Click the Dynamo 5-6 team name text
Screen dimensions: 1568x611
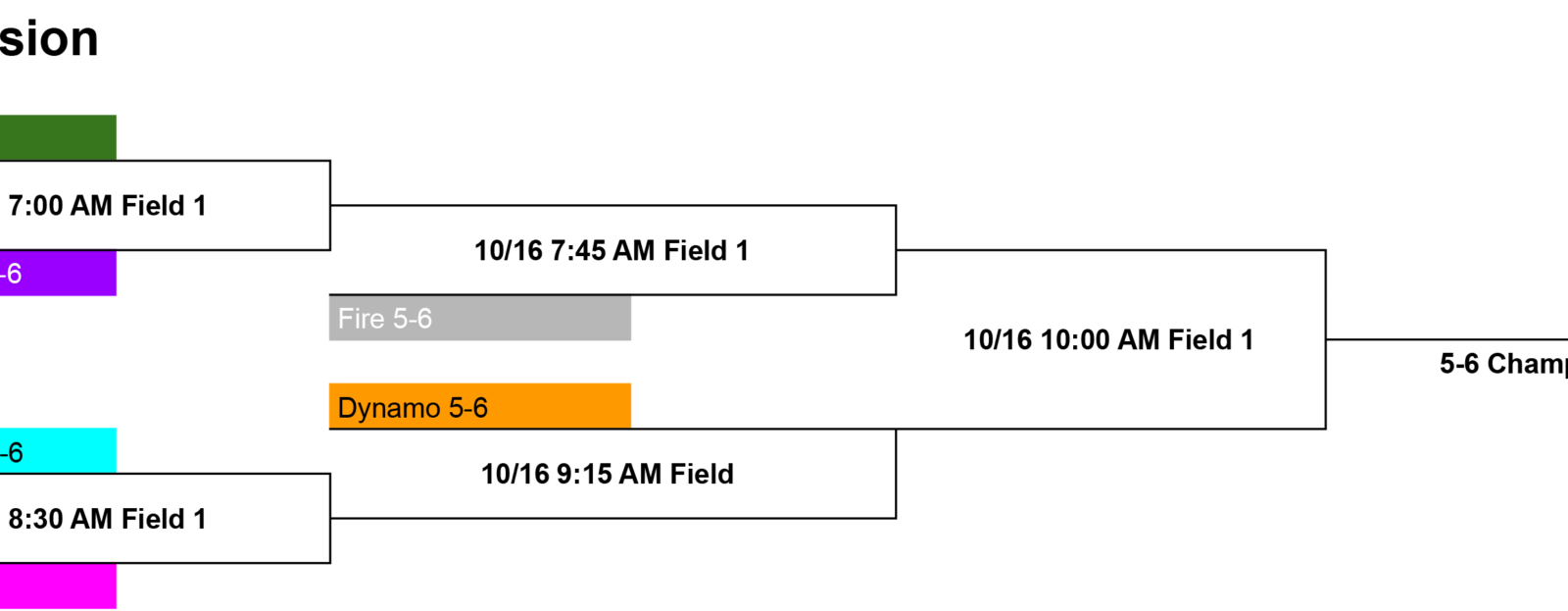[413, 408]
